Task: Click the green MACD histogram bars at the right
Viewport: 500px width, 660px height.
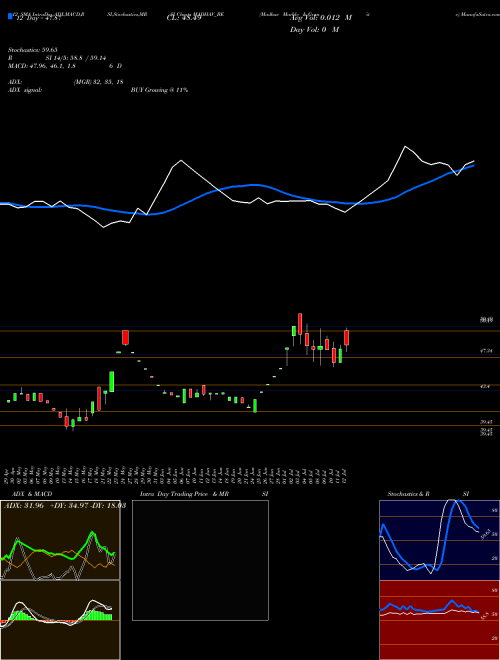Action: click(98, 615)
